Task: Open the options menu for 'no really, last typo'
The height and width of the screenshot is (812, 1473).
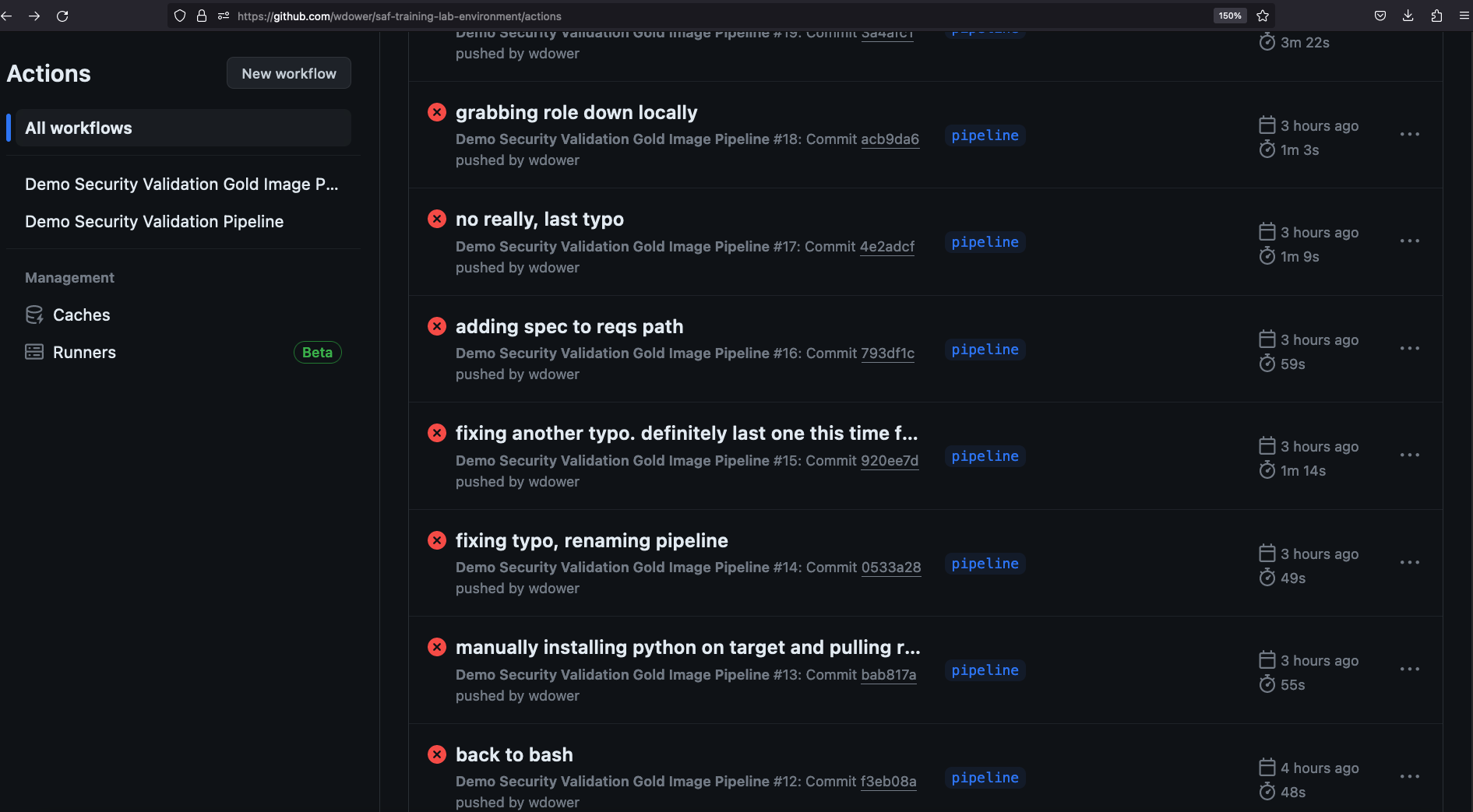Action: [1409, 241]
